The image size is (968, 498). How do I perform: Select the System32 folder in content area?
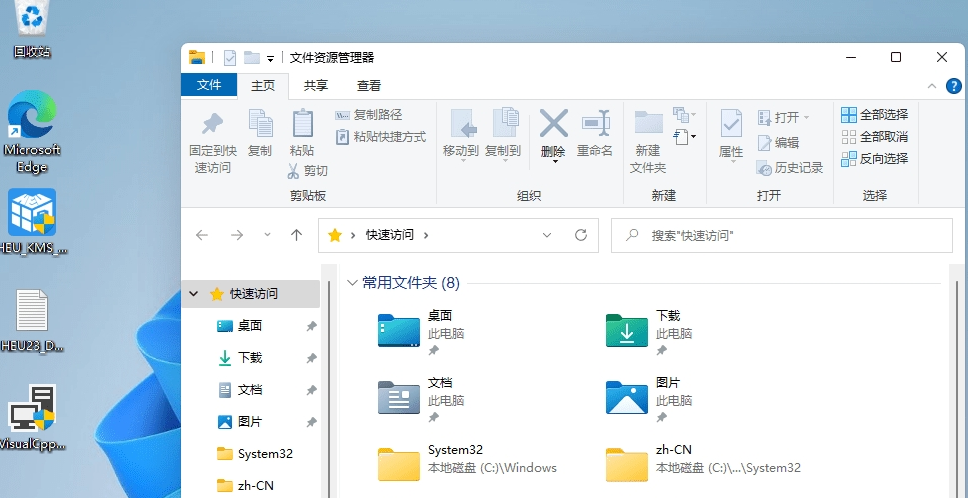pos(469,463)
